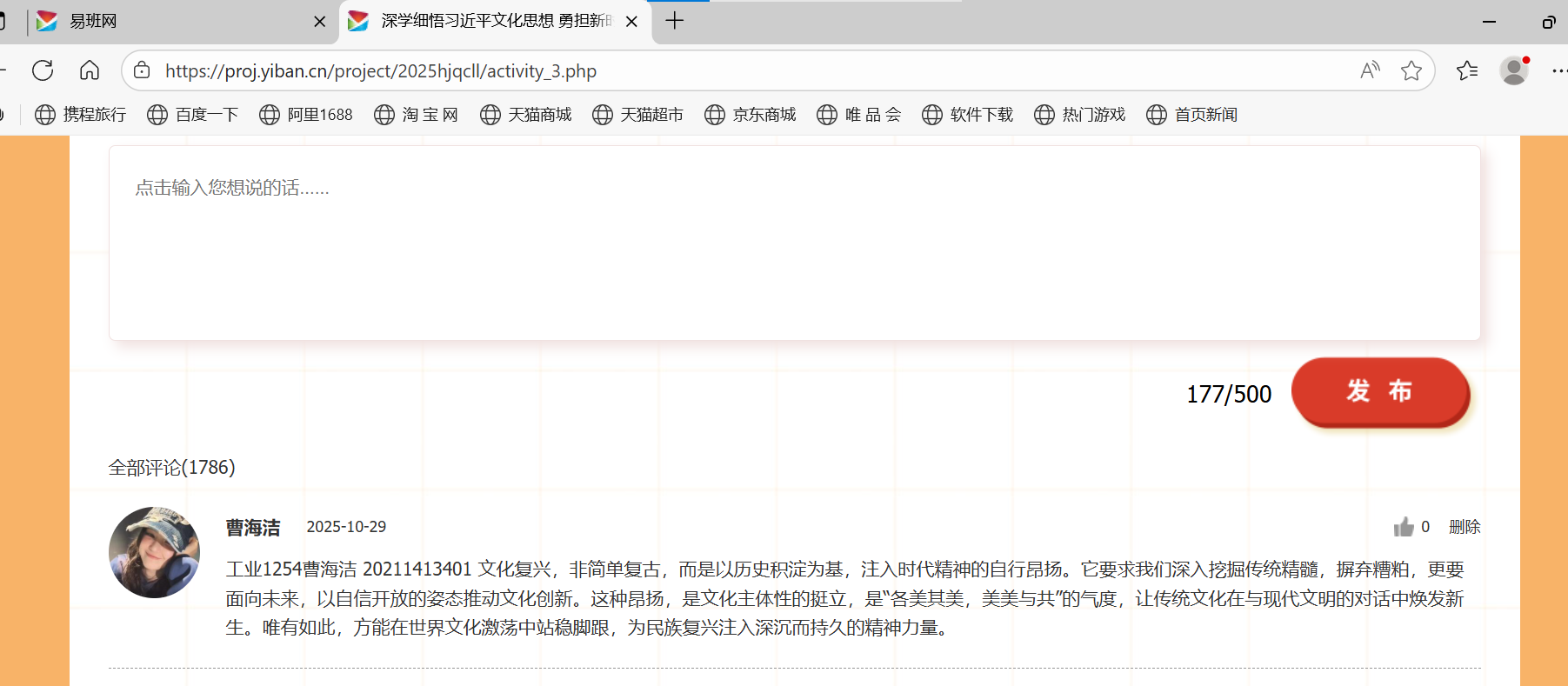The width and height of the screenshot is (1568, 686).
Task: Open the 淘宝网 bookmark
Action: [x=416, y=115]
